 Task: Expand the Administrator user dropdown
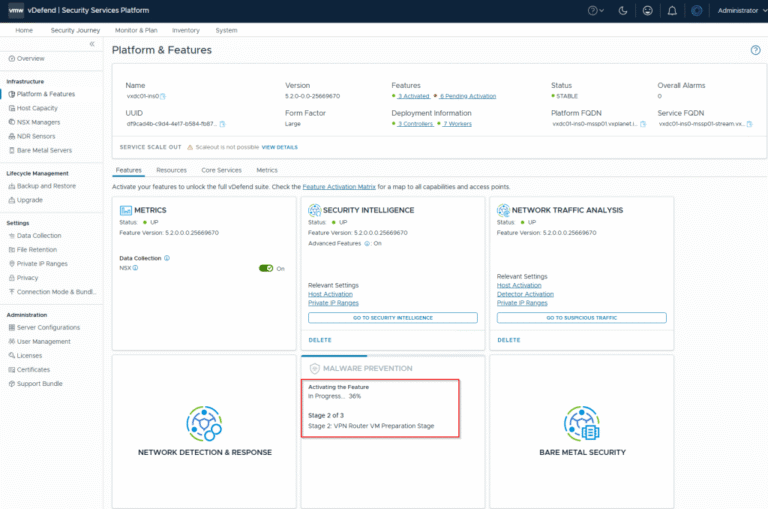point(742,10)
